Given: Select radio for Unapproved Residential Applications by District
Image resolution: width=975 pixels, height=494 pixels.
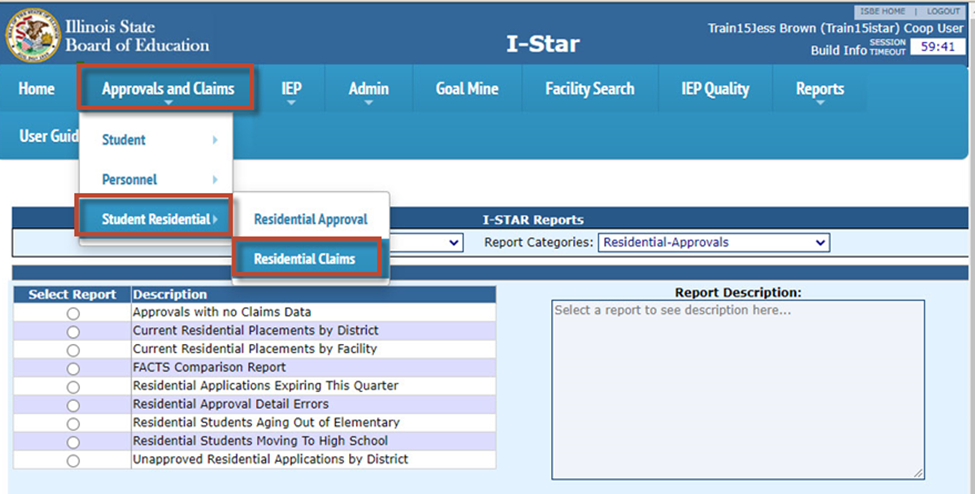Looking at the screenshot, I should coord(73,461).
